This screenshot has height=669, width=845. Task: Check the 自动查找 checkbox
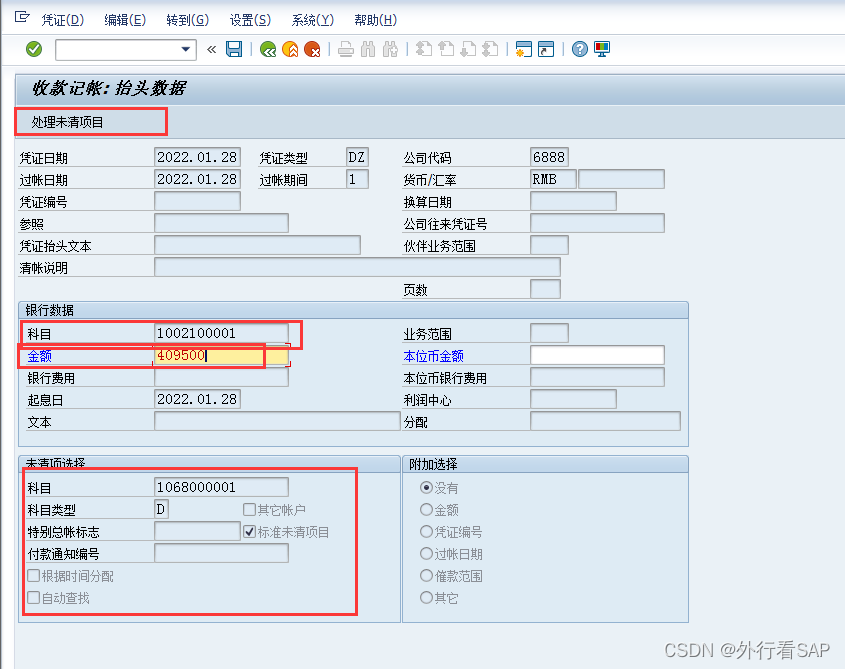click(33, 597)
